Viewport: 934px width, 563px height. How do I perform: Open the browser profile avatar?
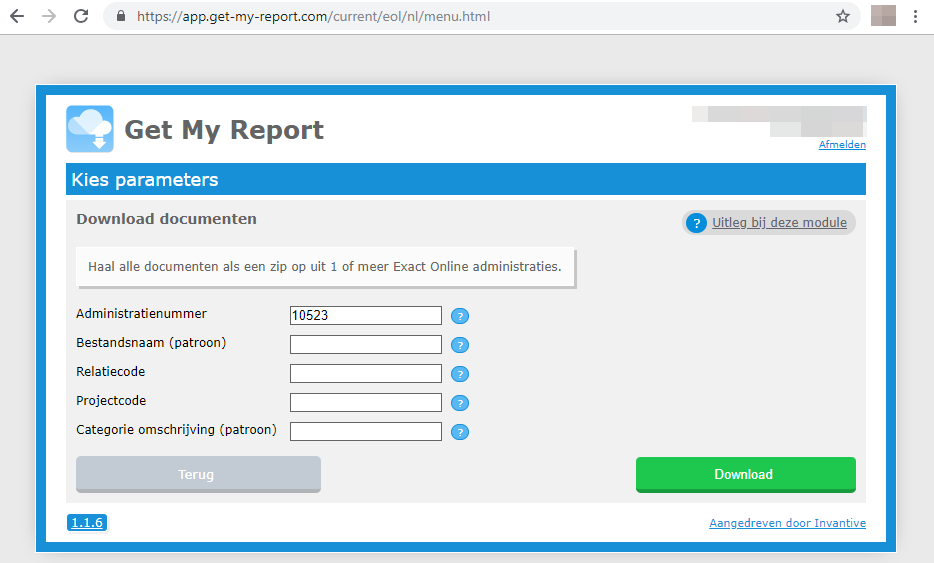pyautogui.click(x=883, y=16)
